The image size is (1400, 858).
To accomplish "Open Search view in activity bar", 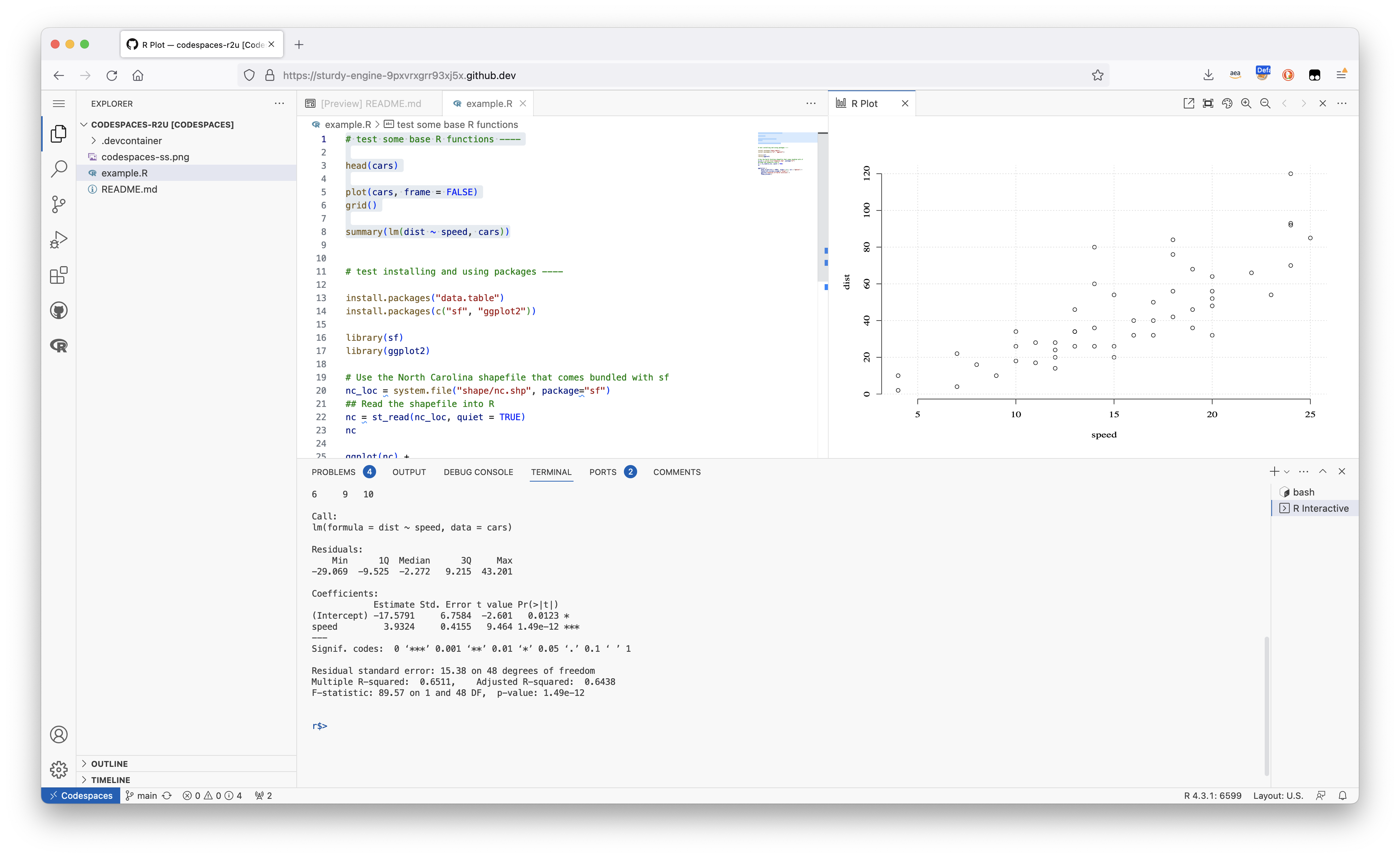I will (58, 169).
